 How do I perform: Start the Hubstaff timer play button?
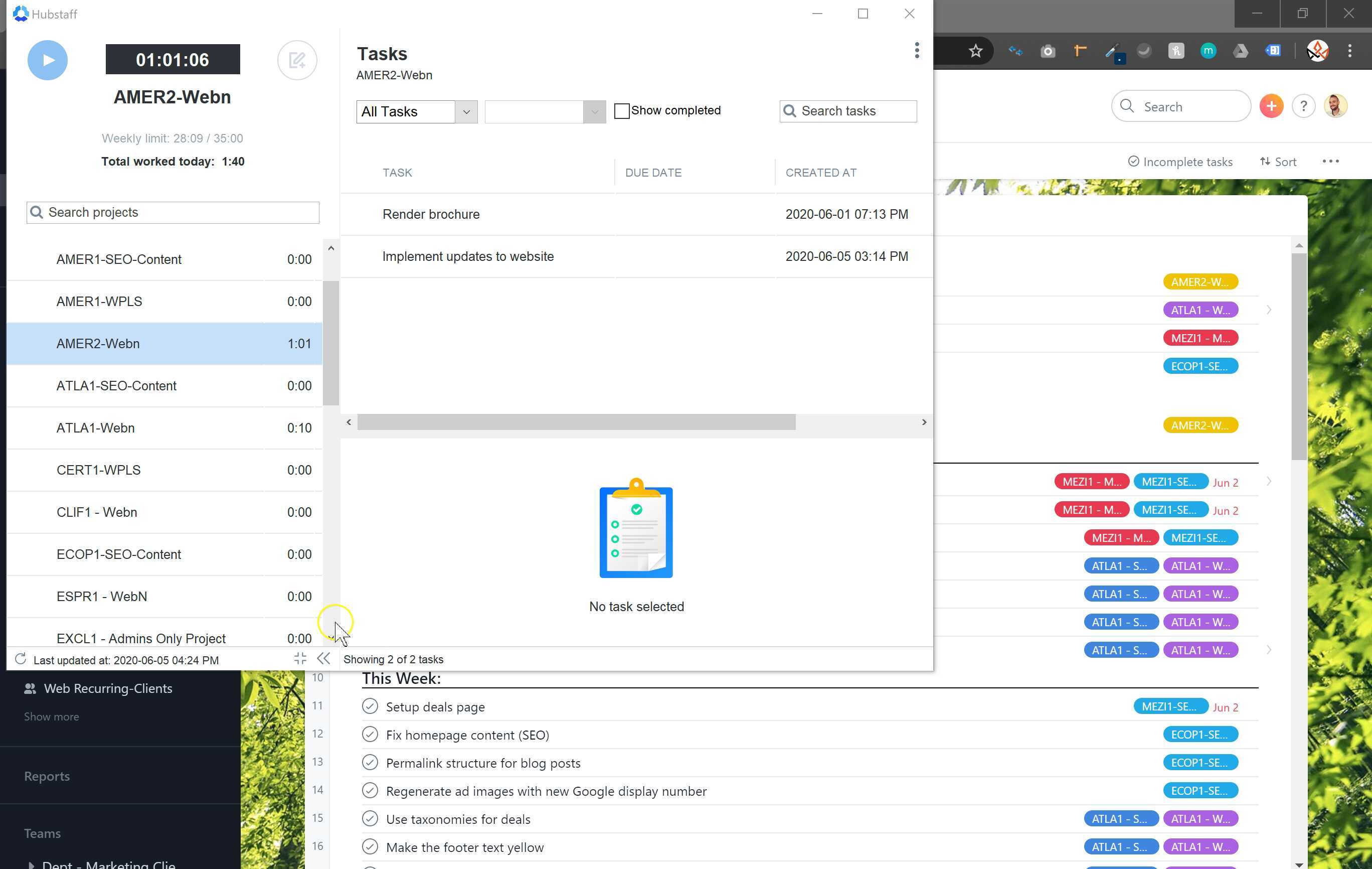click(x=47, y=60)
